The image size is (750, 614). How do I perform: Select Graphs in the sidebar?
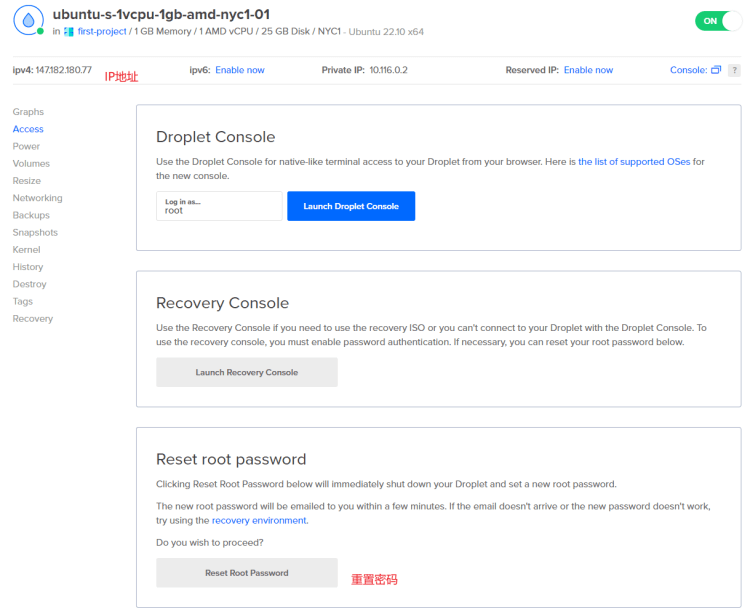[x=28, y=111]
